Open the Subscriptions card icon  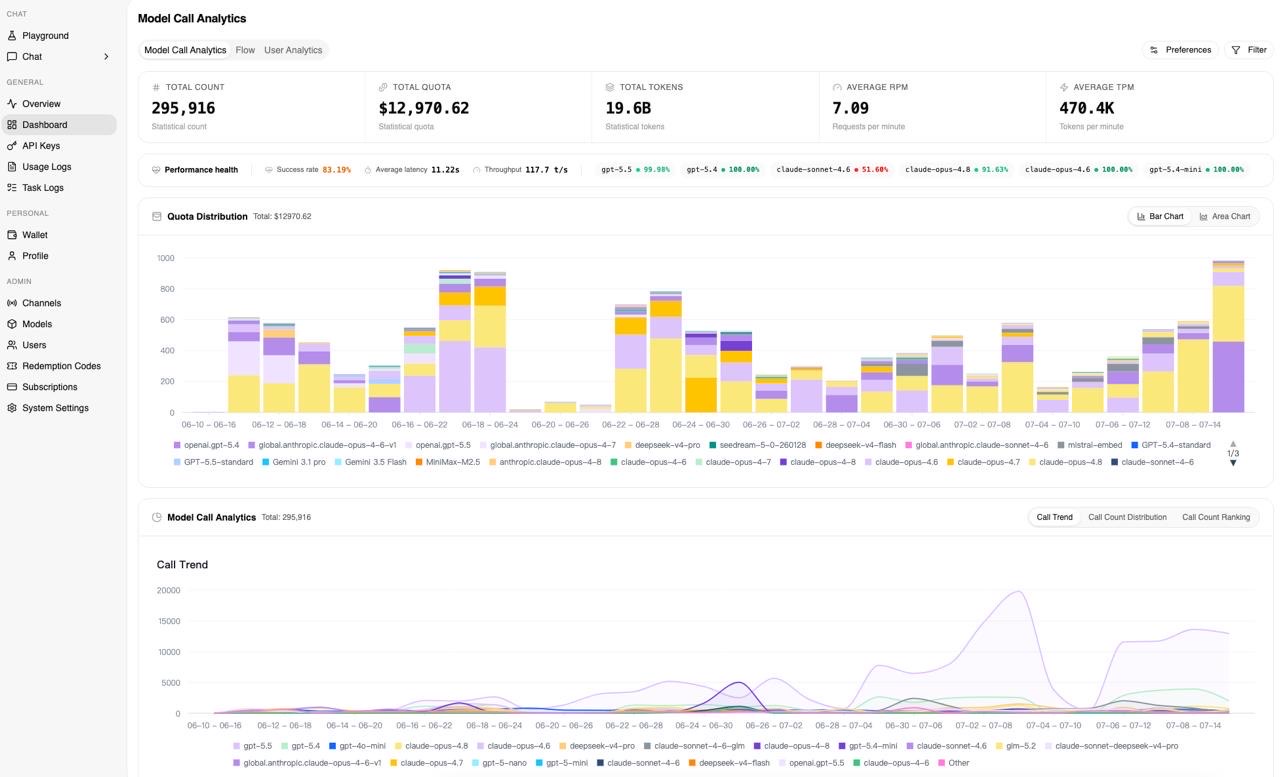pyautogui.click(x=12, y=386)
